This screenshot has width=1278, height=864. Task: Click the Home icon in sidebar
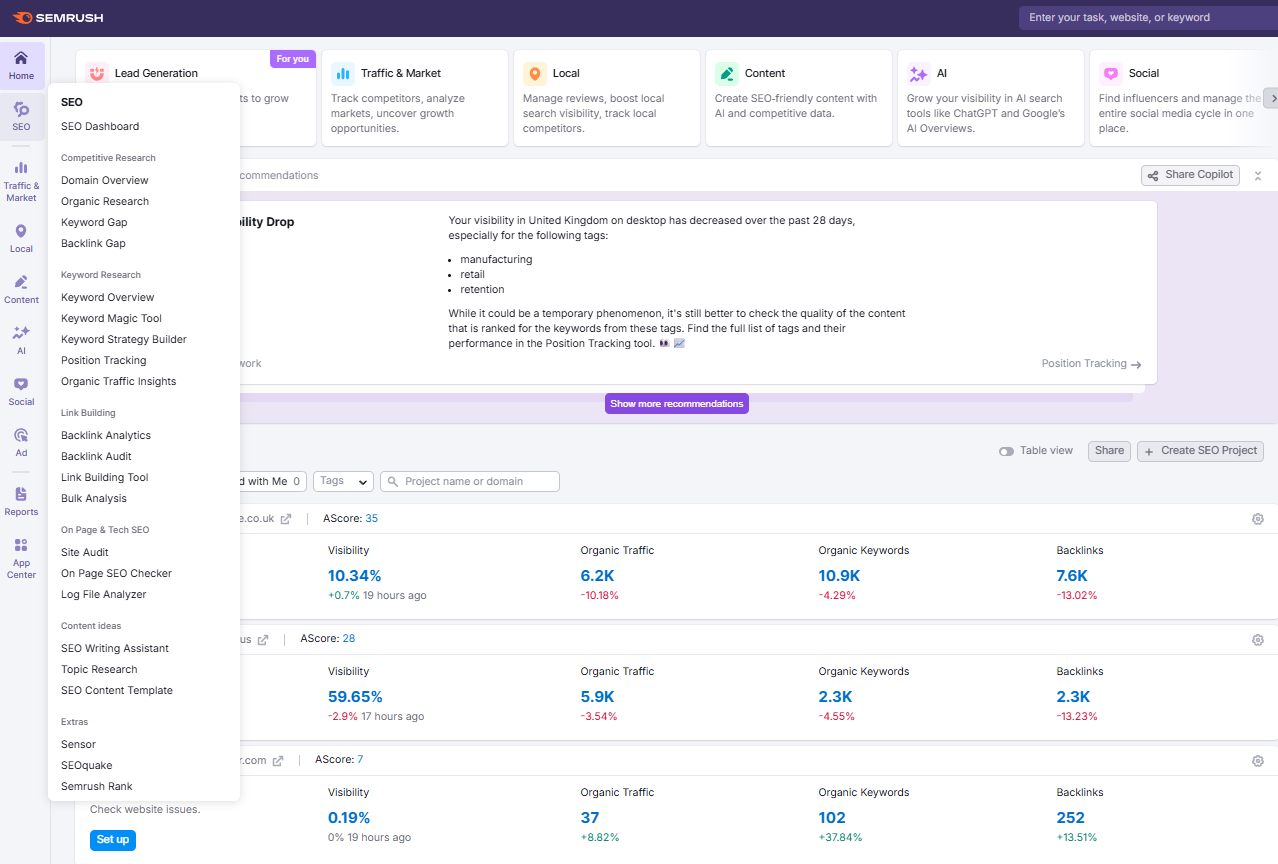[21, 58]
